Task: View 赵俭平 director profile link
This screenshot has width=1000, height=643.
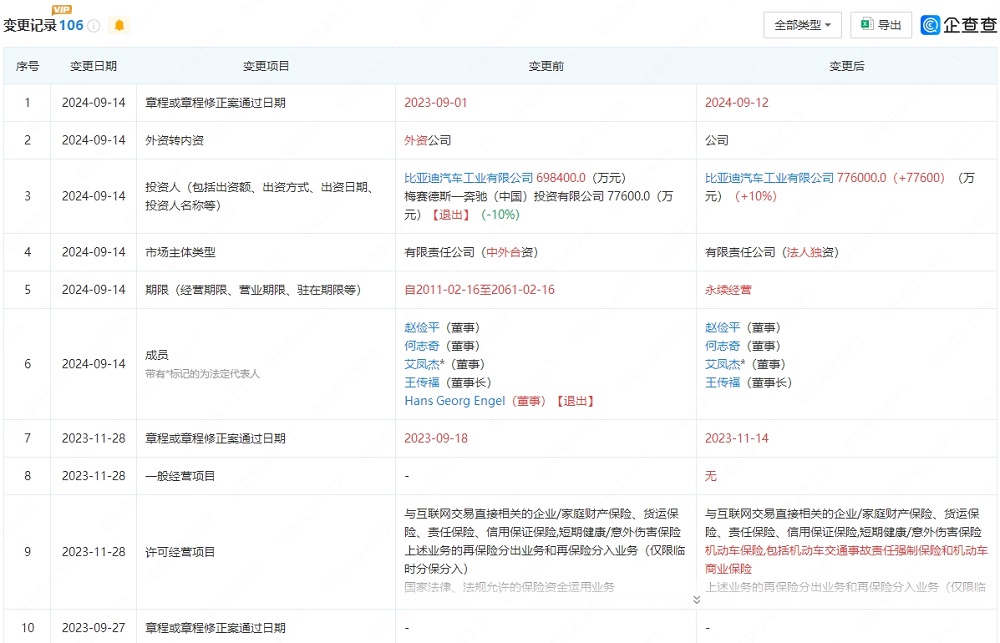Action: pos(421,327)
